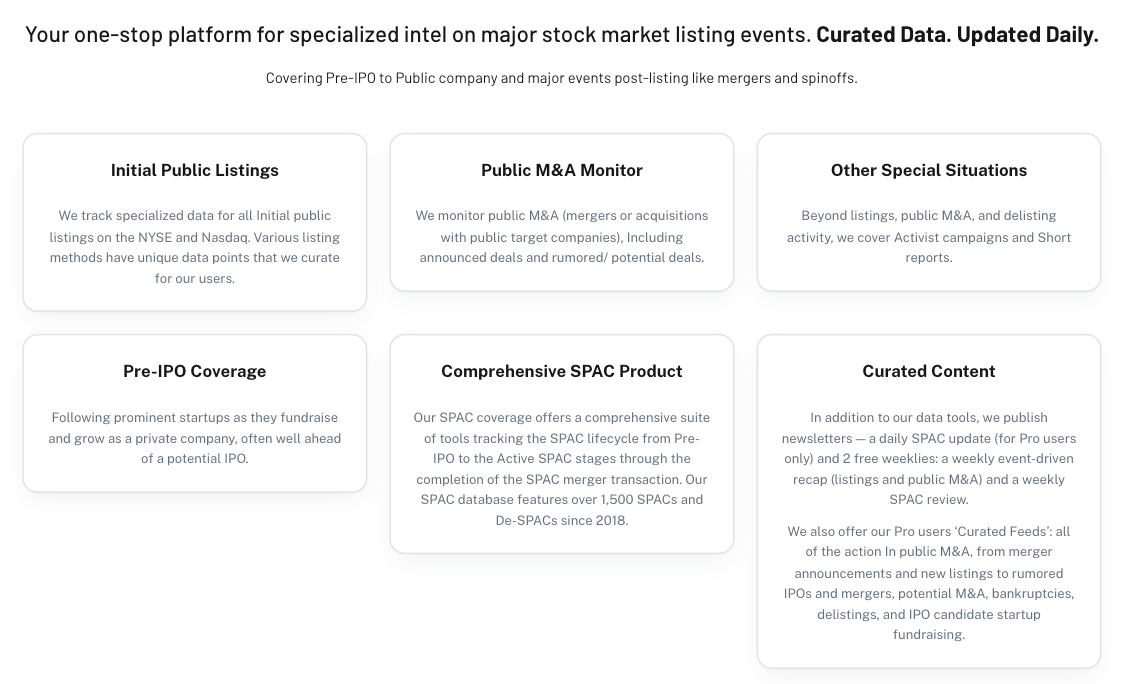The image size is (1124, 684).
Task: Click the 'Covering Pre-IPO to Public company' subtitle
Action: [561, 78]
